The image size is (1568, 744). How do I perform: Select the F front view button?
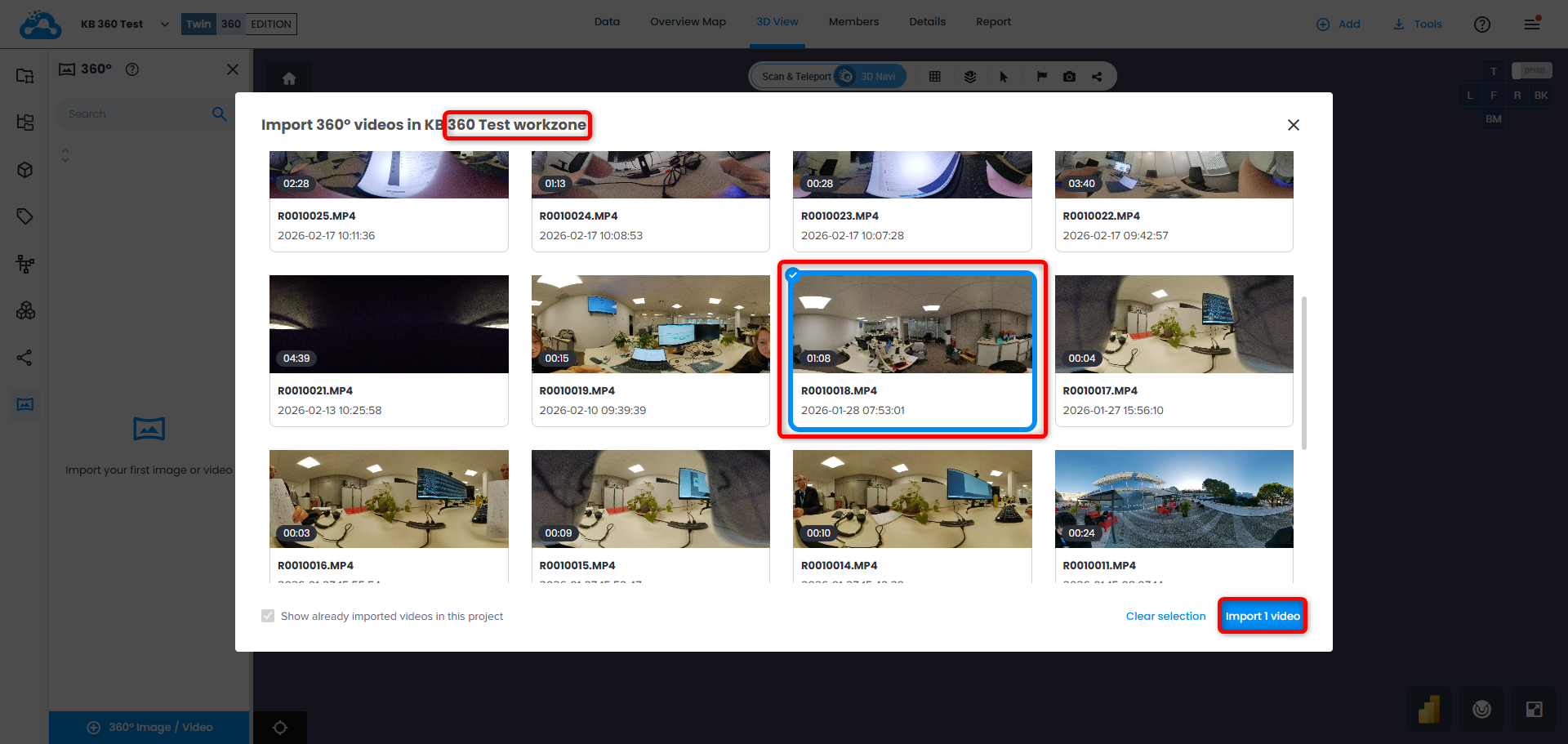[x=1494, y=96]
